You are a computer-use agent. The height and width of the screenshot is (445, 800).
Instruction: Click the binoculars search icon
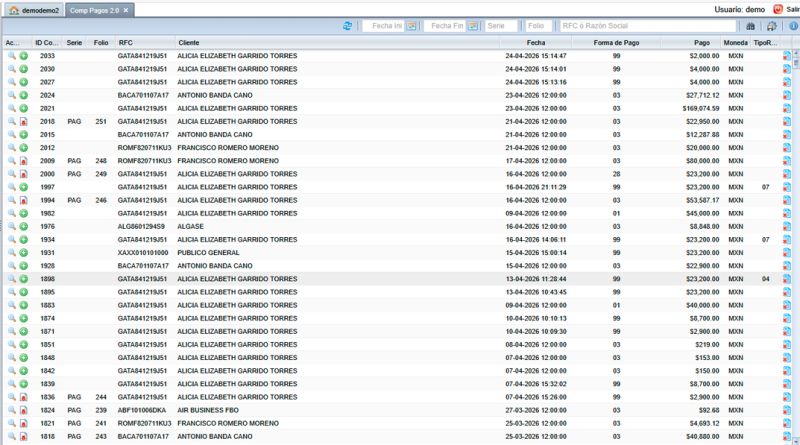(751, 26)
